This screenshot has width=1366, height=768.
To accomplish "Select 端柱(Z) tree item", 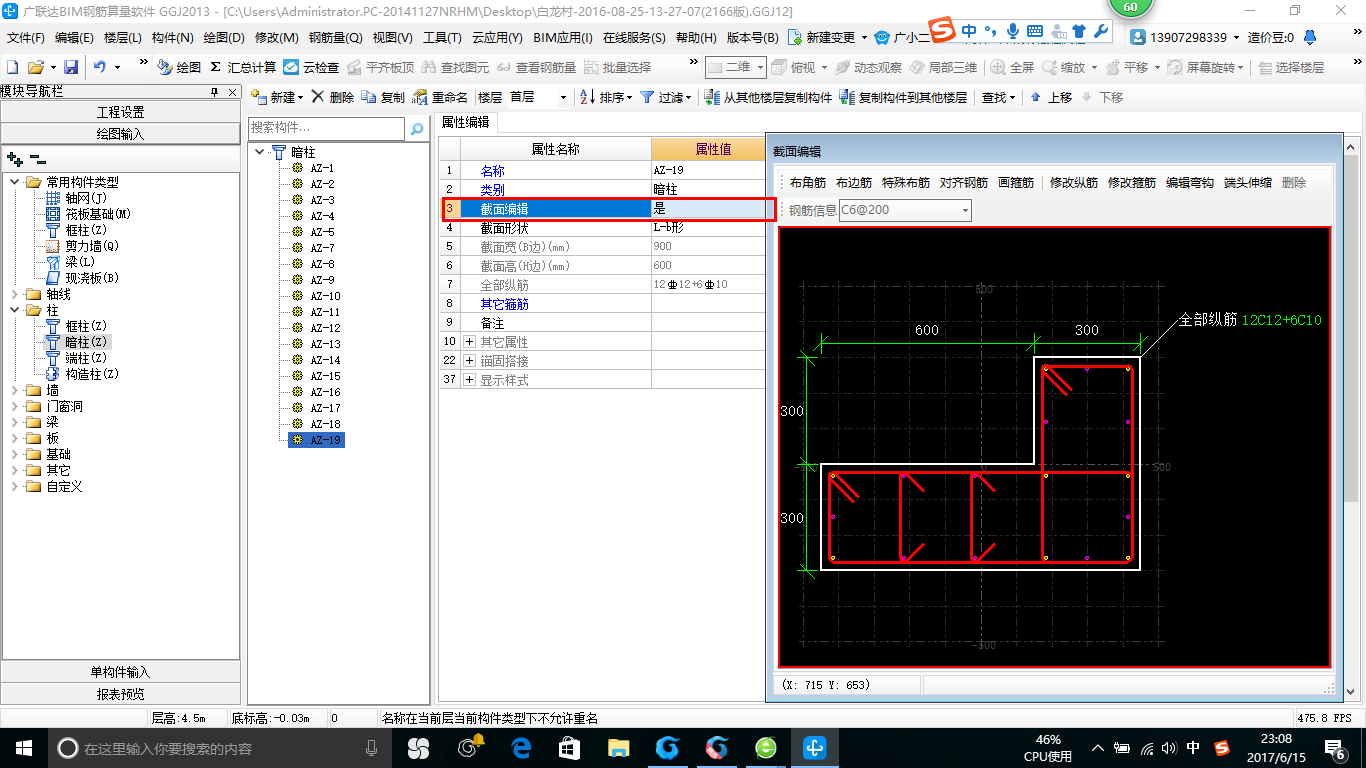I will (x=86, y=358).
